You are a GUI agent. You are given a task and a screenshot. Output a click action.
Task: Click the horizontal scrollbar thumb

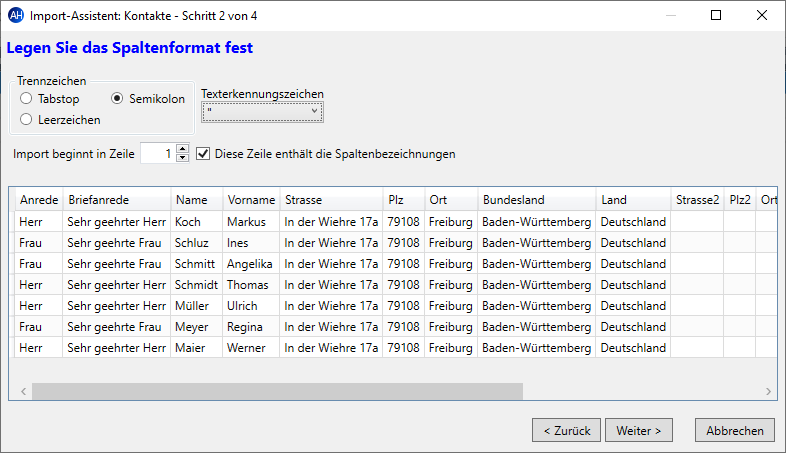point(277,391)
